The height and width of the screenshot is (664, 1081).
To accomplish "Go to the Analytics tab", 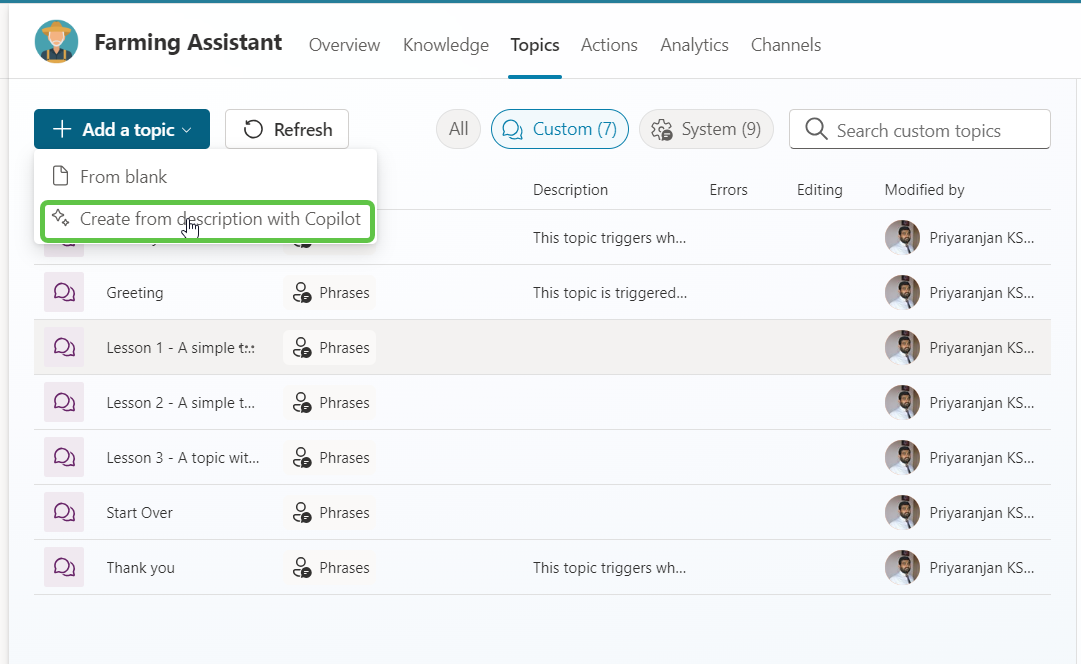I will 694,45.
